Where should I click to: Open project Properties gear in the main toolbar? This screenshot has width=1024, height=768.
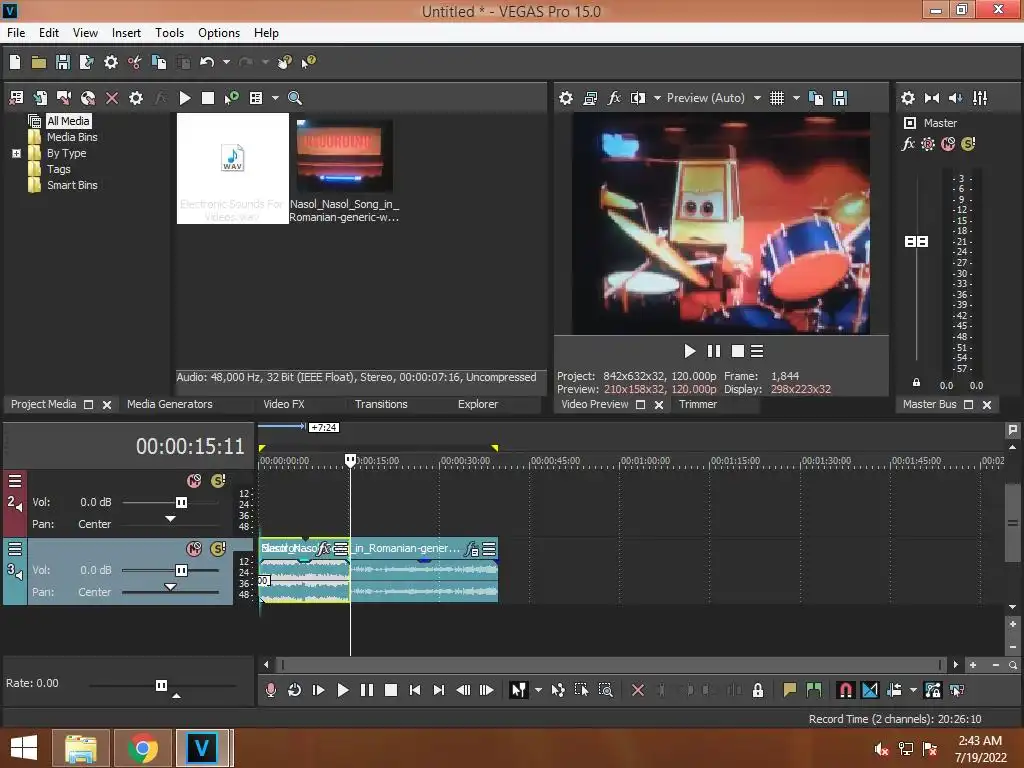pyautogui.click(x=111, y=62)
